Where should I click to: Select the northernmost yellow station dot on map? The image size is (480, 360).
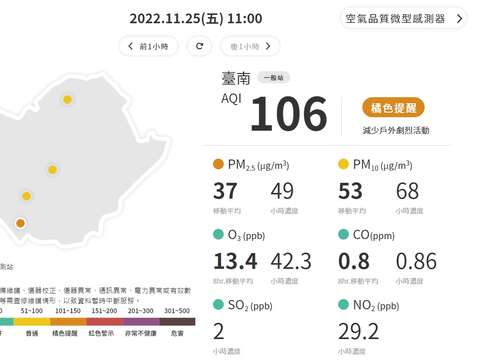[68, 99]
